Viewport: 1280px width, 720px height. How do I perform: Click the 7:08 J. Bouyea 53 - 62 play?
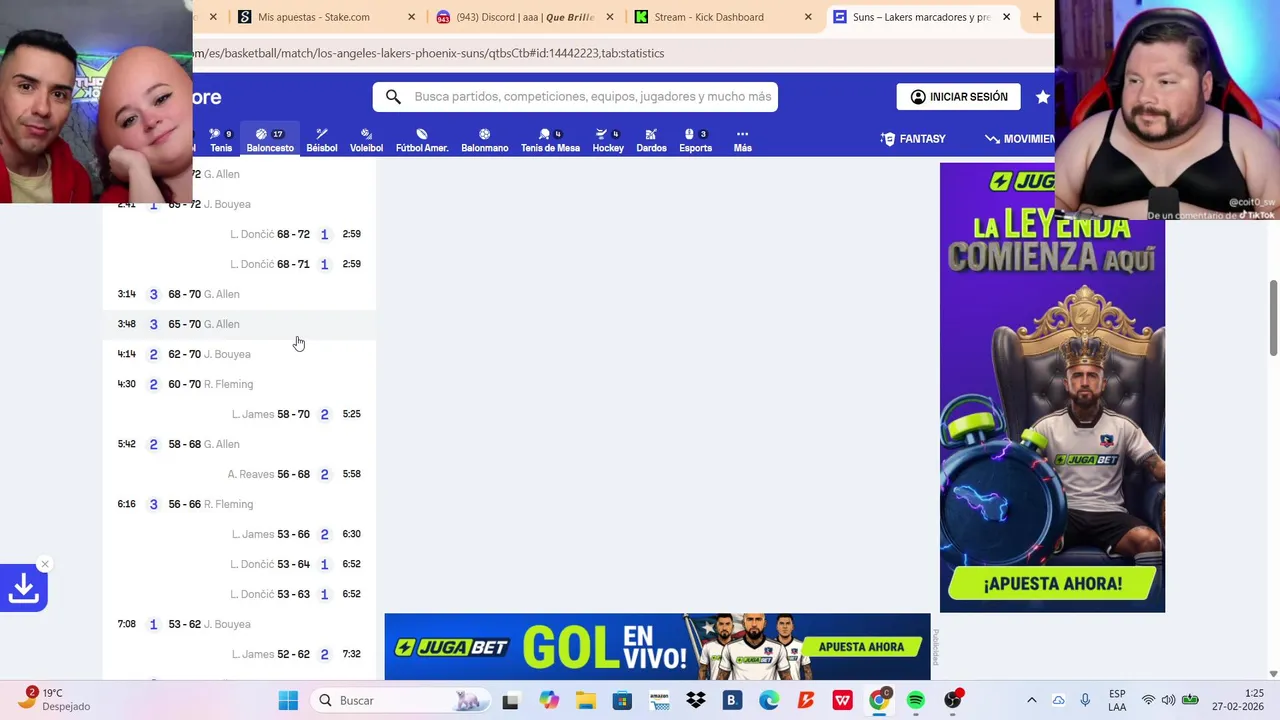coord(239,624)
